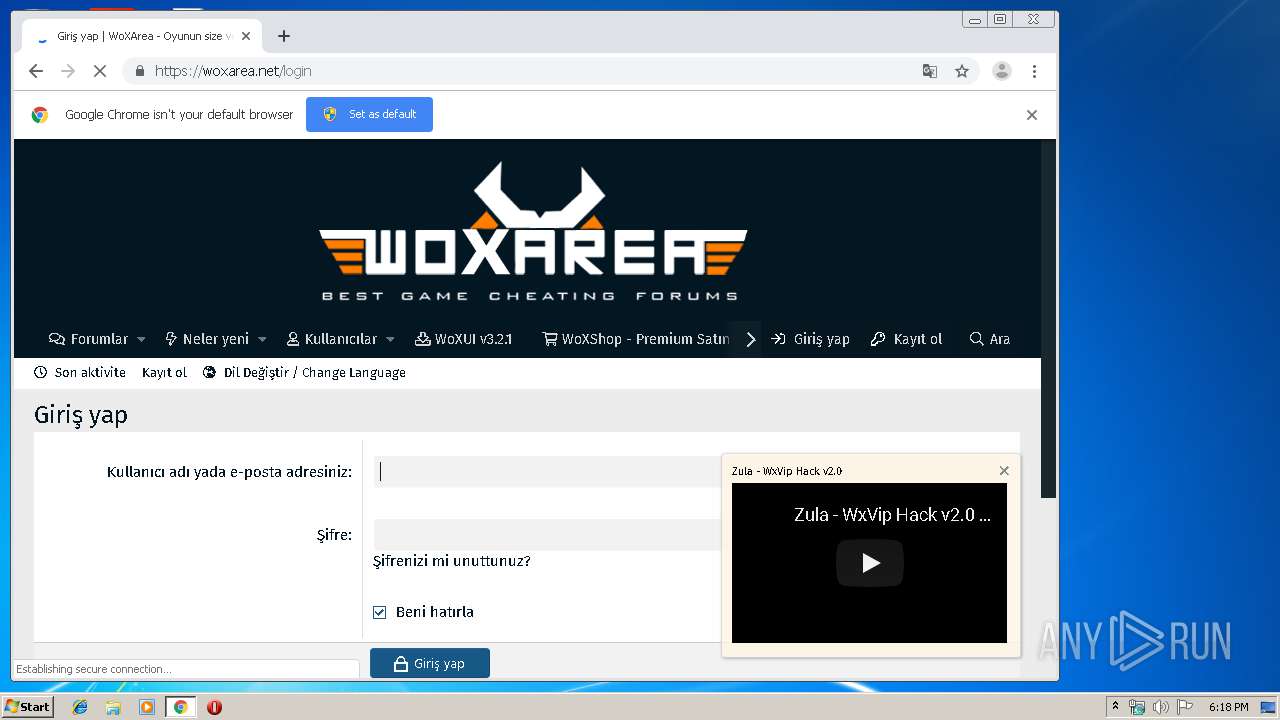
Task: Open the Ara search in the navigation bar
Action: (x=990, y=339)
